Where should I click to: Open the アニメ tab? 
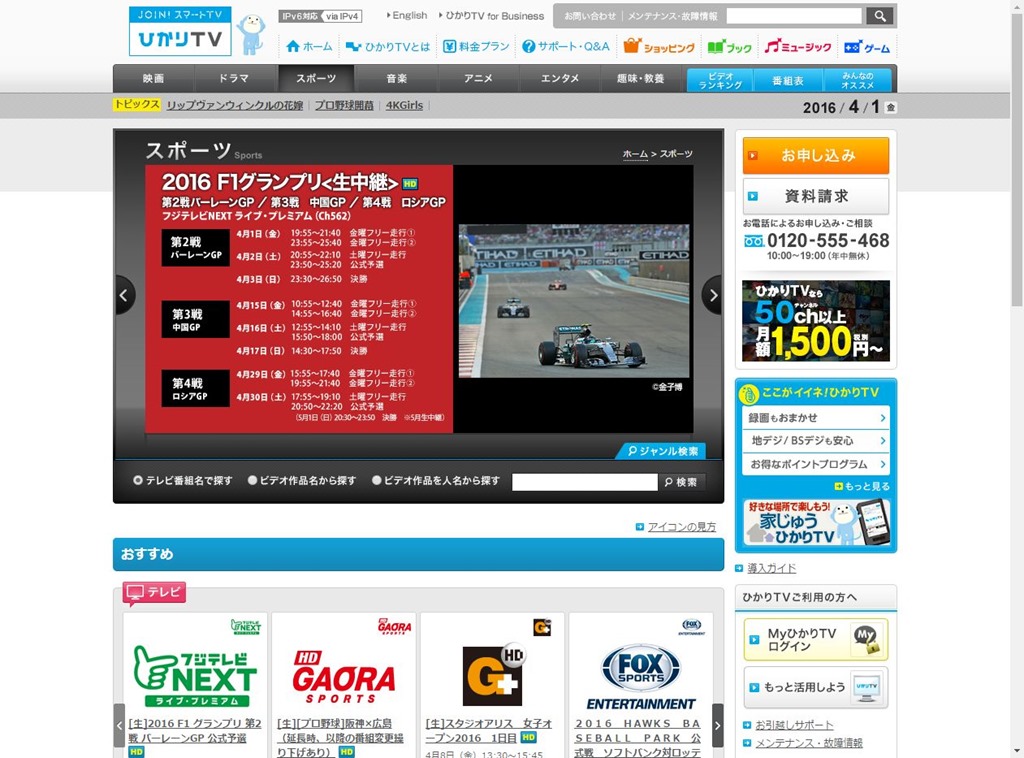[x=478, y=78]
